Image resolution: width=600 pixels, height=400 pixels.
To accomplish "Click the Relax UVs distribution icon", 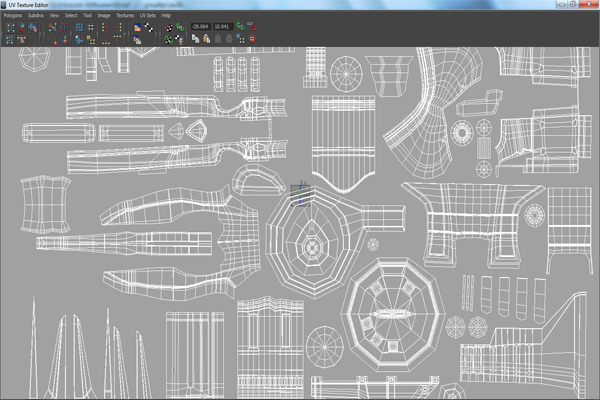I will (x=91, y=40).
